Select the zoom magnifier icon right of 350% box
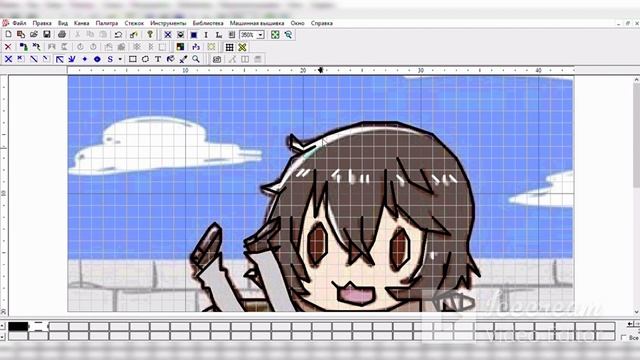The width and height of the screenshot is (640, 360). click(288, 35)
